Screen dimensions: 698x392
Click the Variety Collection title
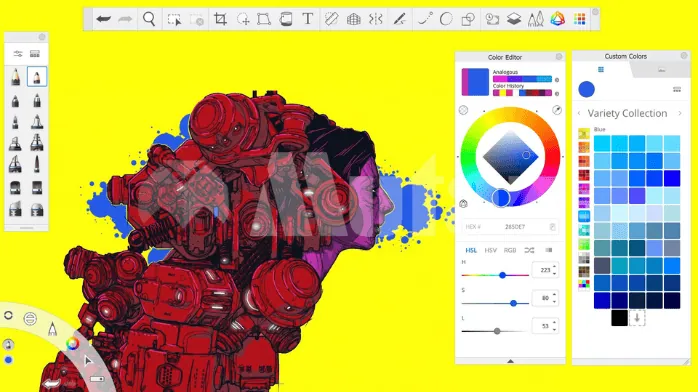click(627, 113)
